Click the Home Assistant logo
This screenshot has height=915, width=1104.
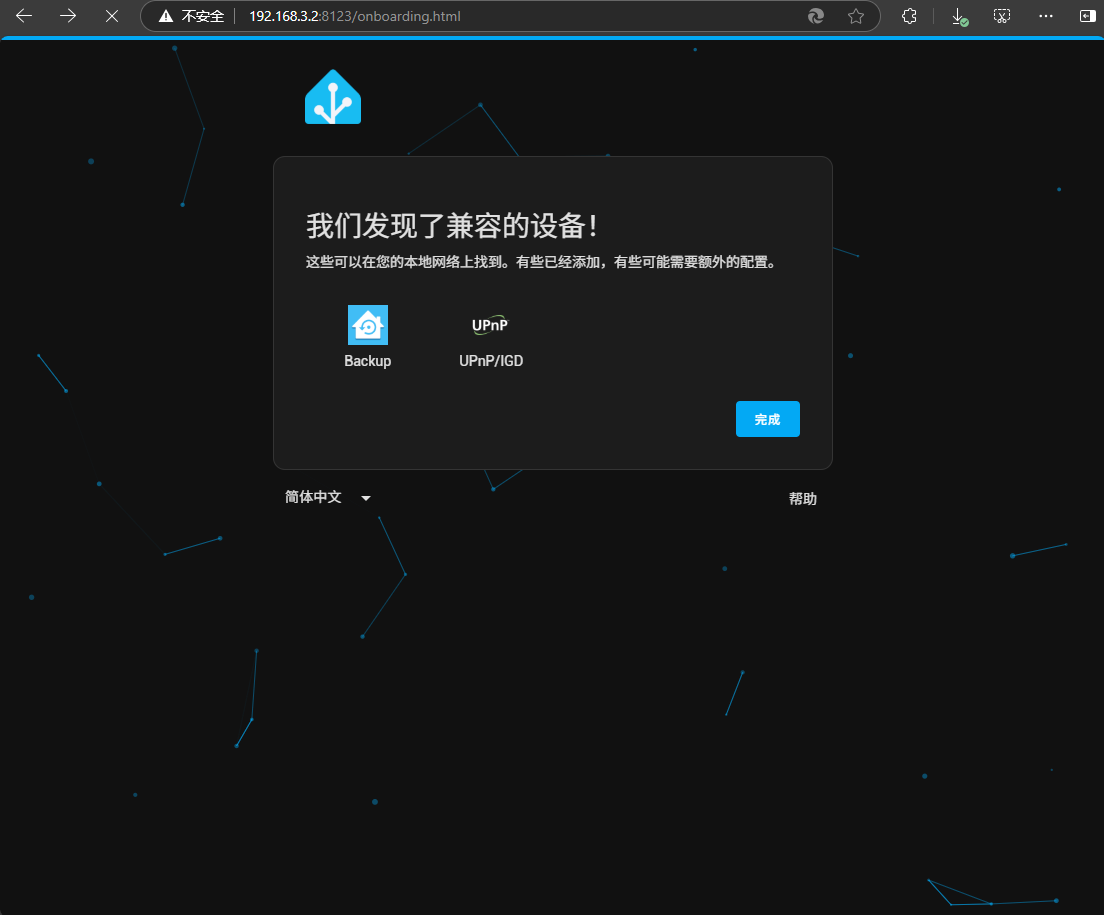[x=332, y=98]
